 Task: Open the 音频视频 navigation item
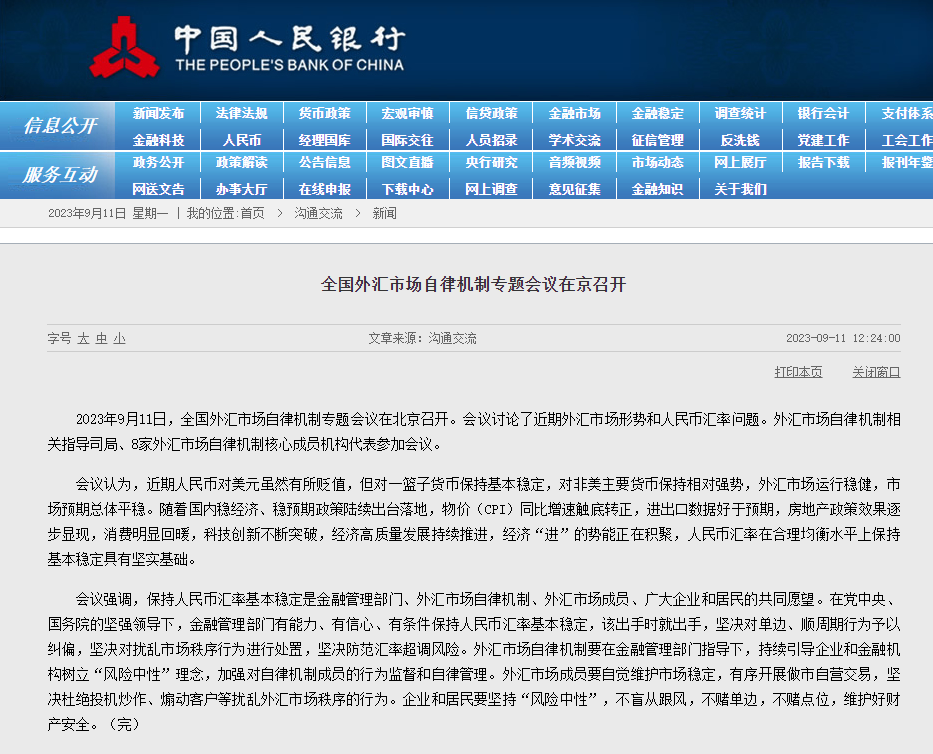click(574, 162)
